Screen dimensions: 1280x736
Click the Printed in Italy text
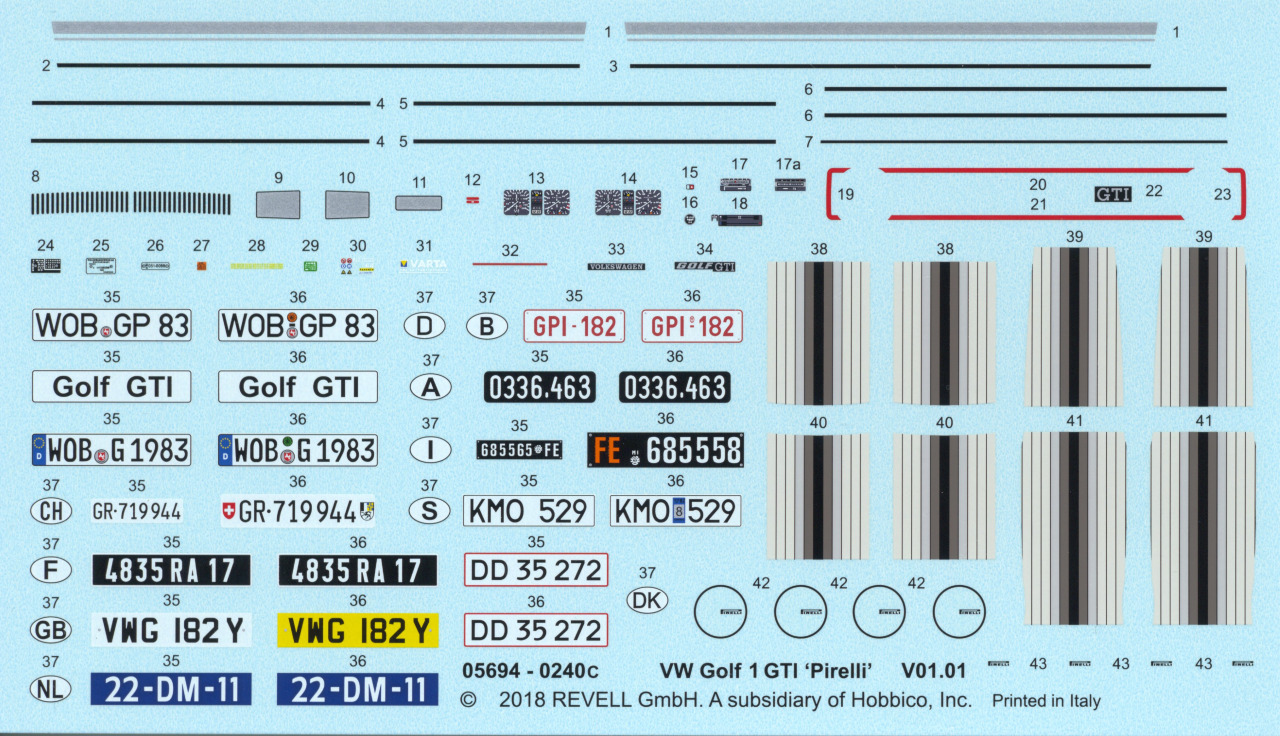1046,701
